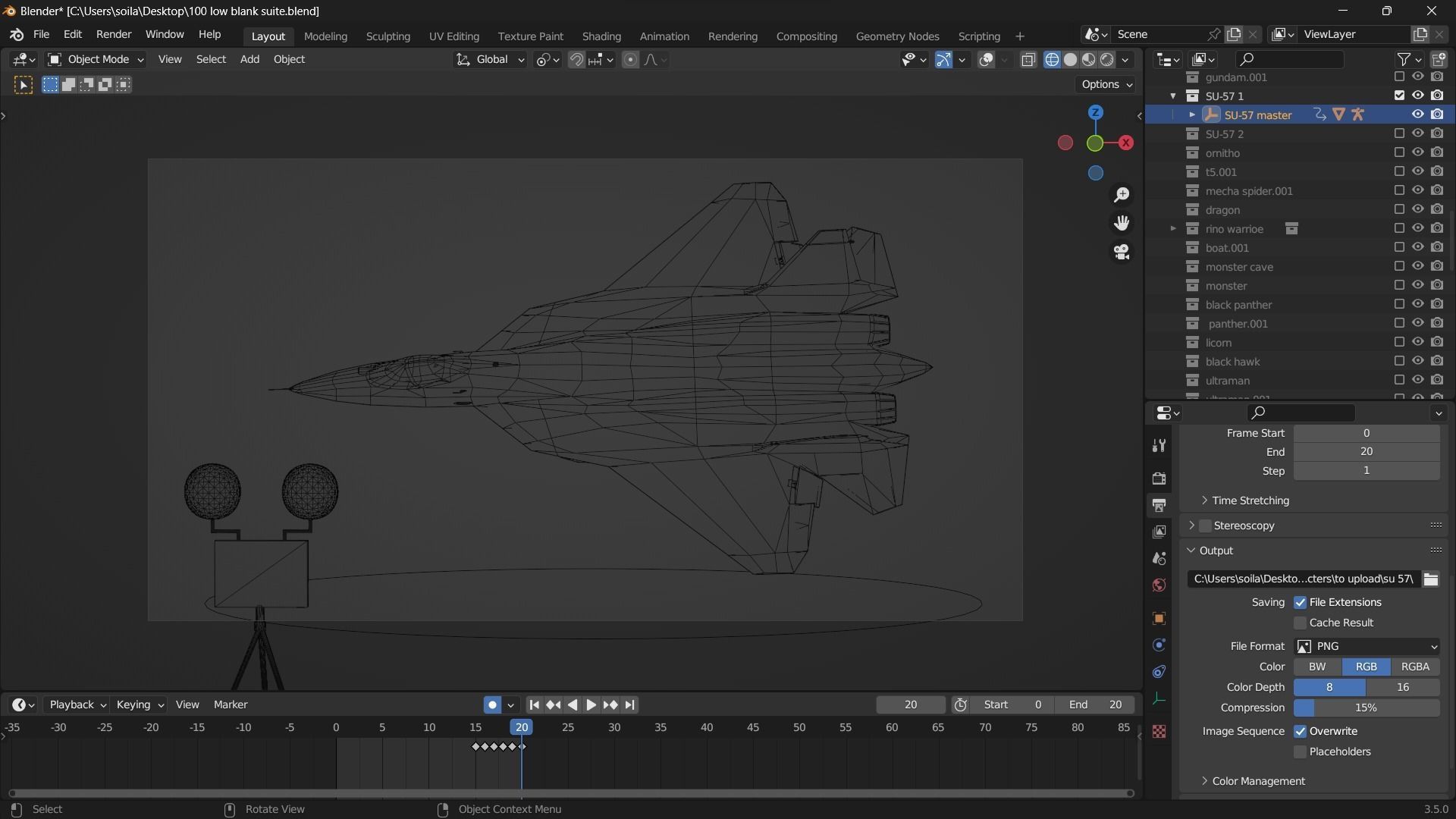Image resolution: width=1456 pixels, height=819 pixels.
Task: Switch to solid viewport shading
Action: [1070, 60]
